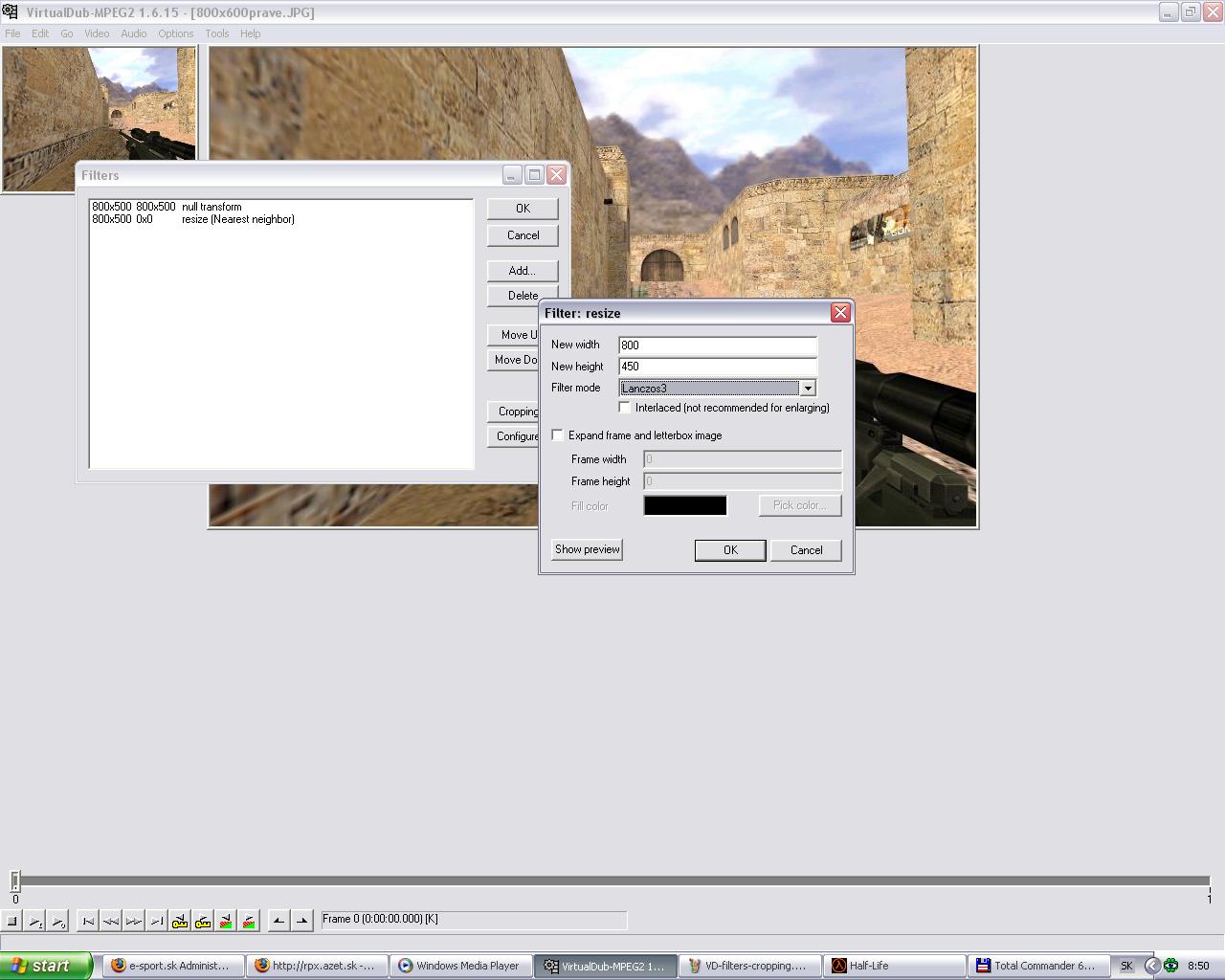Set selection start mark-in icon
This screenshot has width=1225, height=980.
(278, 922)
